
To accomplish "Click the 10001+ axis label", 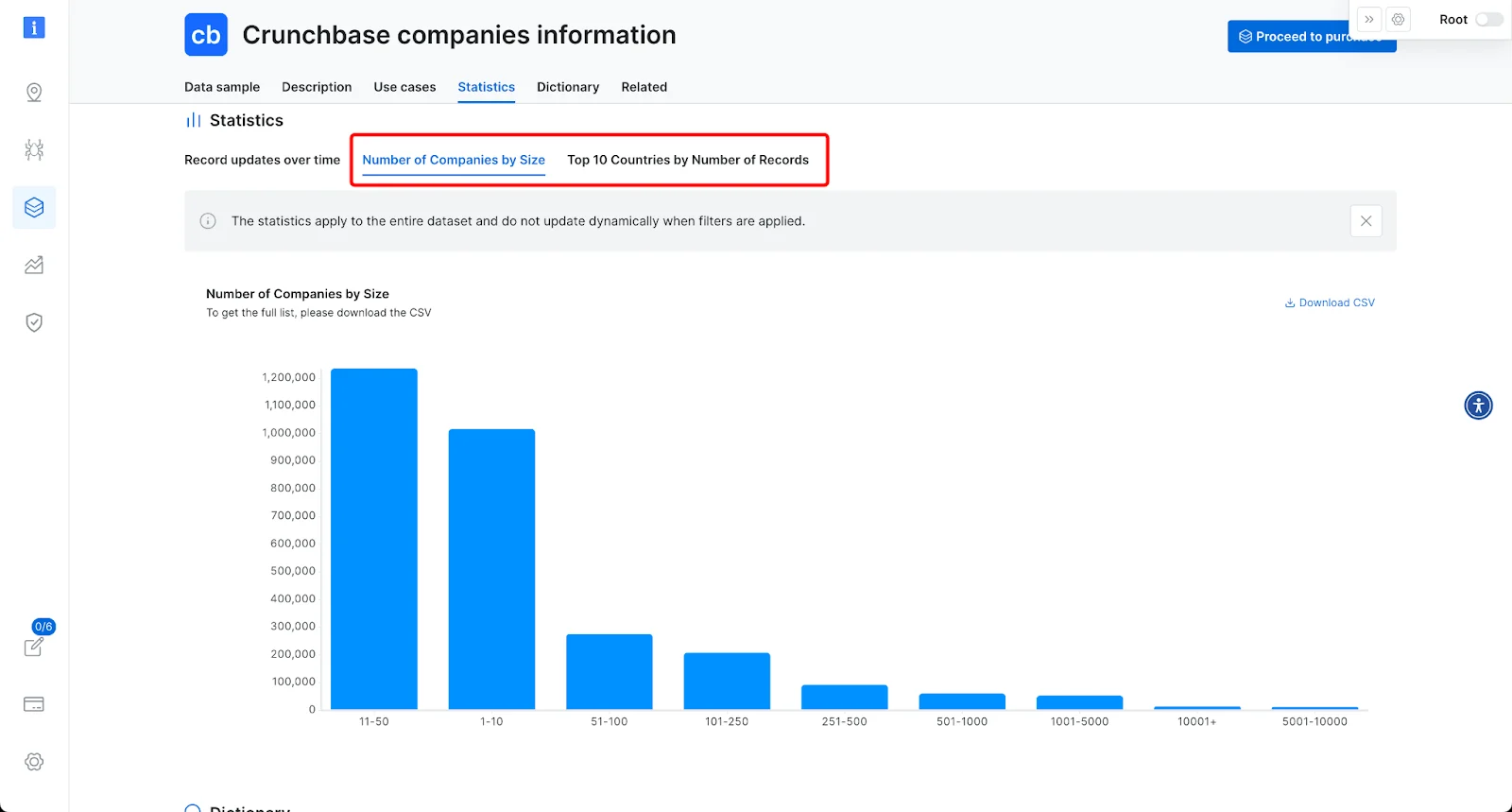I will (1197, 721).
